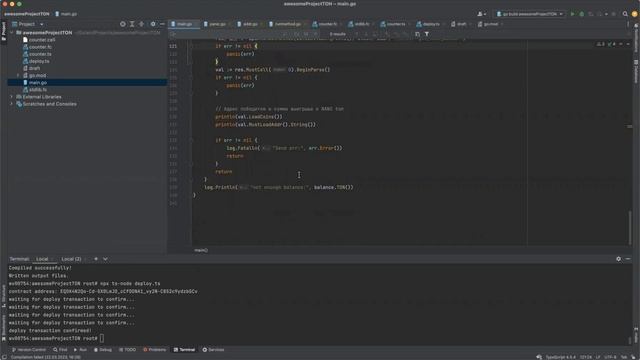Open the Bookmarks vertical sidebar tool button
The width and height of the screenshot is (640, 360).
[x=4, y=327]
